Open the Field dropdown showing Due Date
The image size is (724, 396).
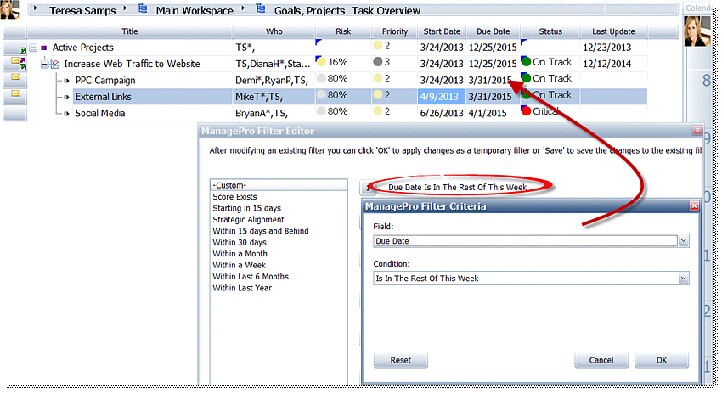pos(683,241)
